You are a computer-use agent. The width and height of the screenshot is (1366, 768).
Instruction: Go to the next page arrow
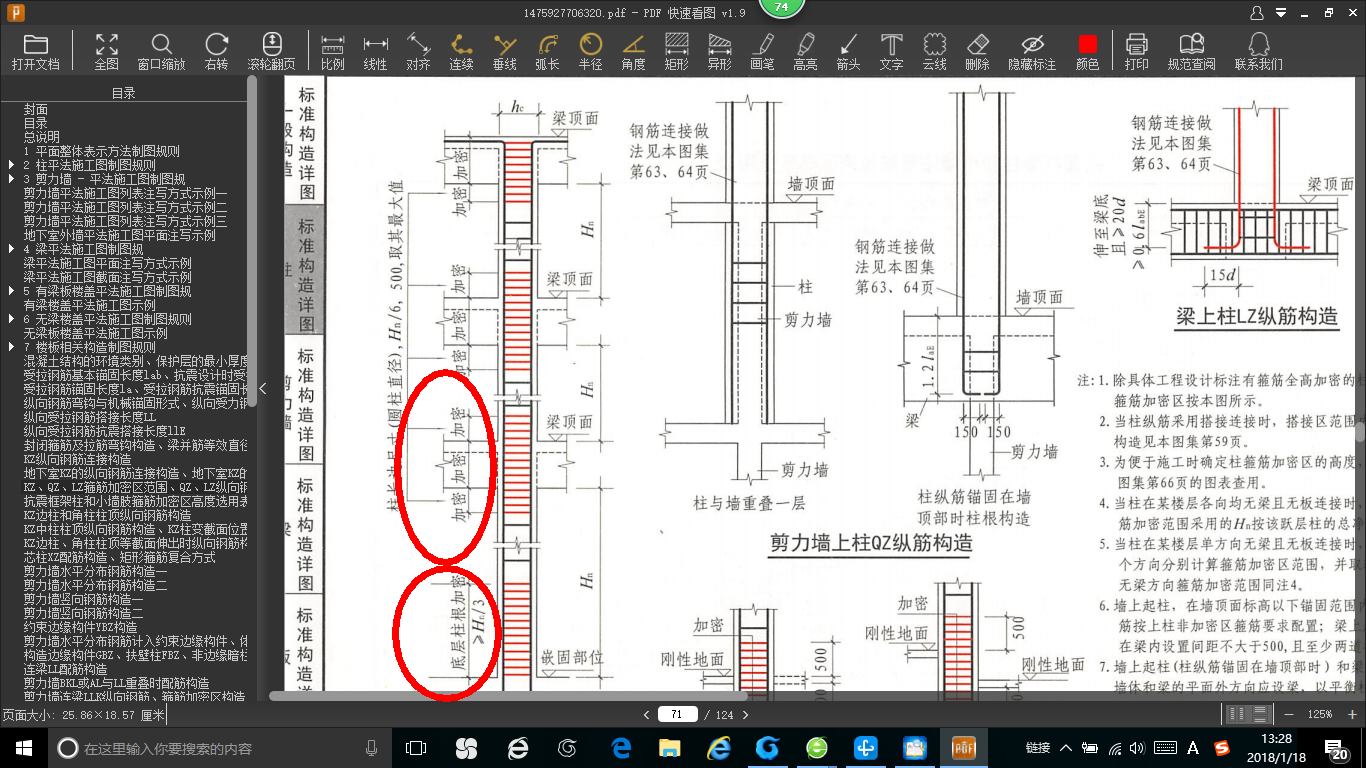[x=745, y=715]
